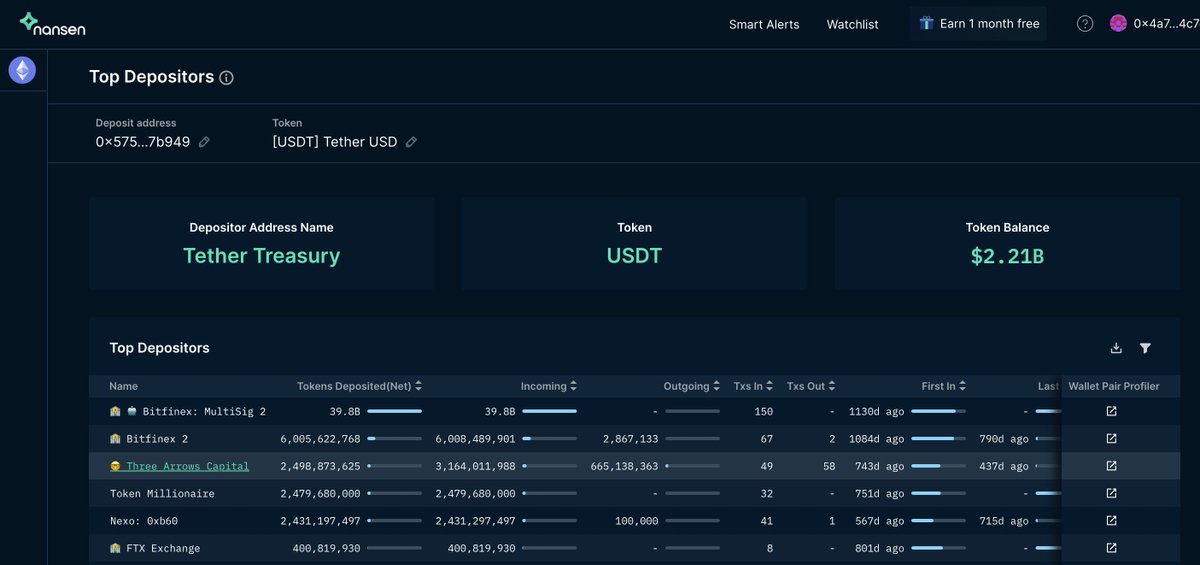
Task: Open Wallet Pair Profiler for Bitfinex: MultiSig 2
Action: pyautogui.click(x=1111, y=411)
